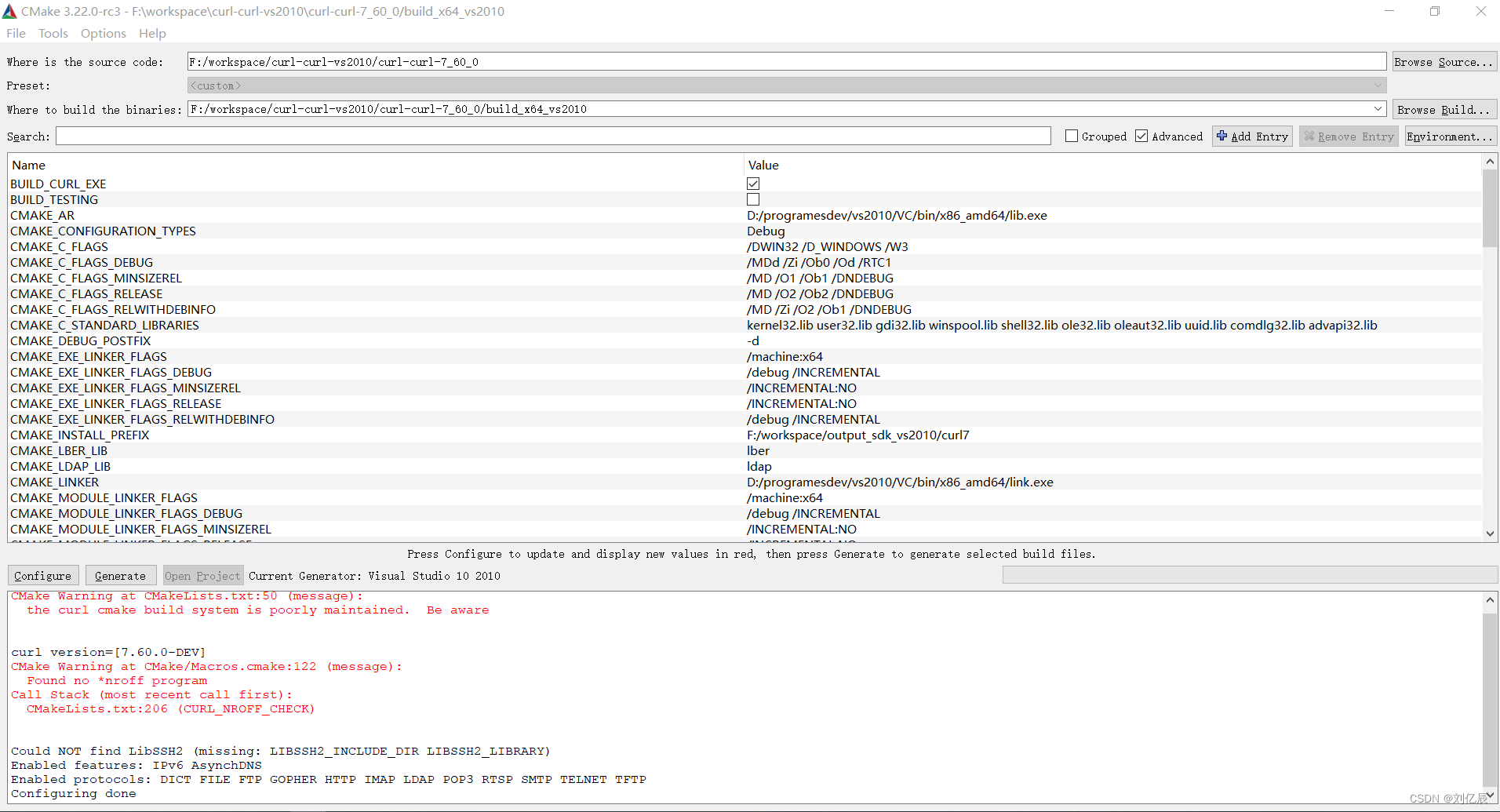The height and width of the screenshot is (812, 1500).
Task: Select the CMAKE_DEBUG_POSTFIX entry
Action: (80, 340)
